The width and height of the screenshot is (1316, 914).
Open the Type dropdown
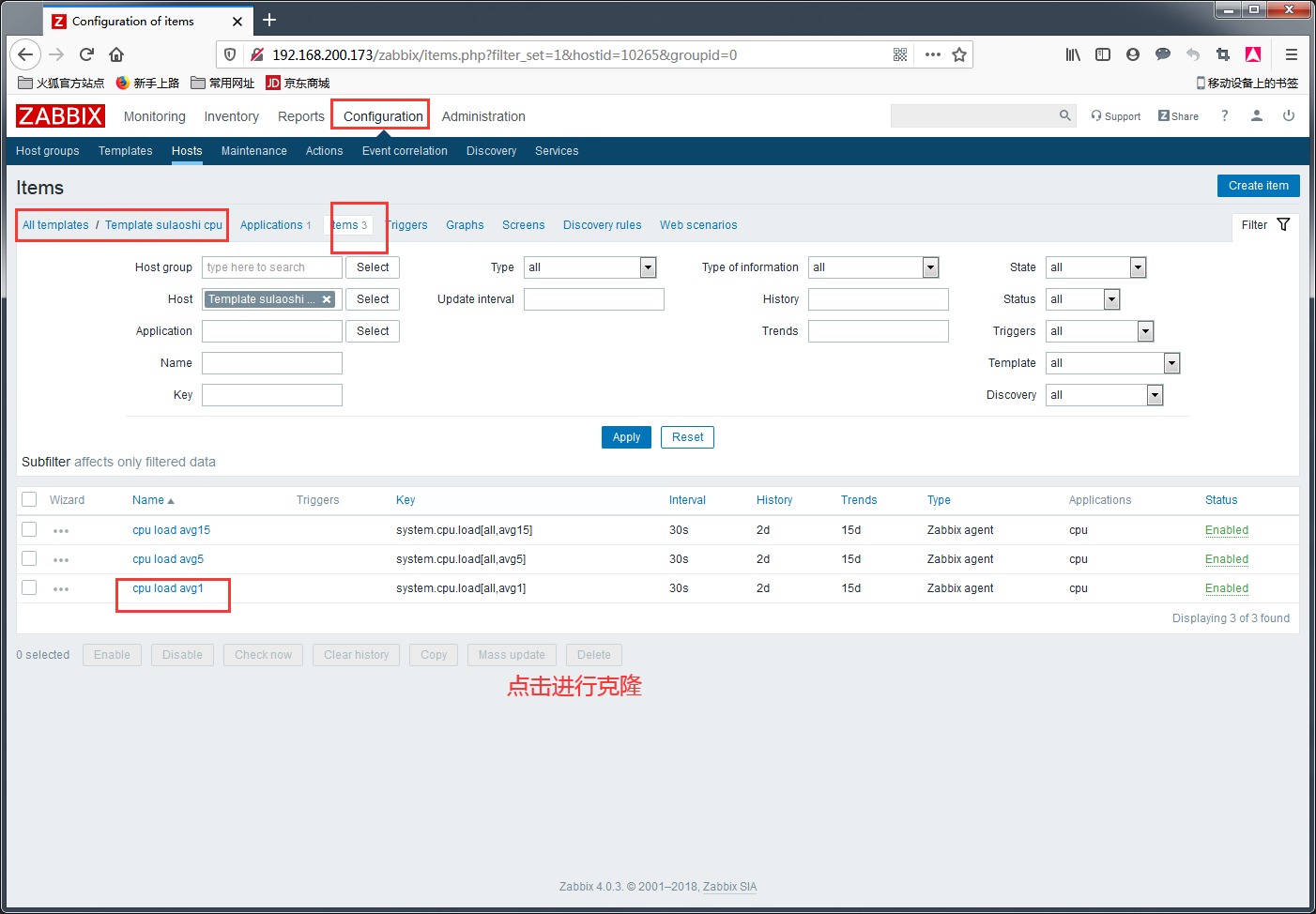pyautogui.click(x=589, y=267)
